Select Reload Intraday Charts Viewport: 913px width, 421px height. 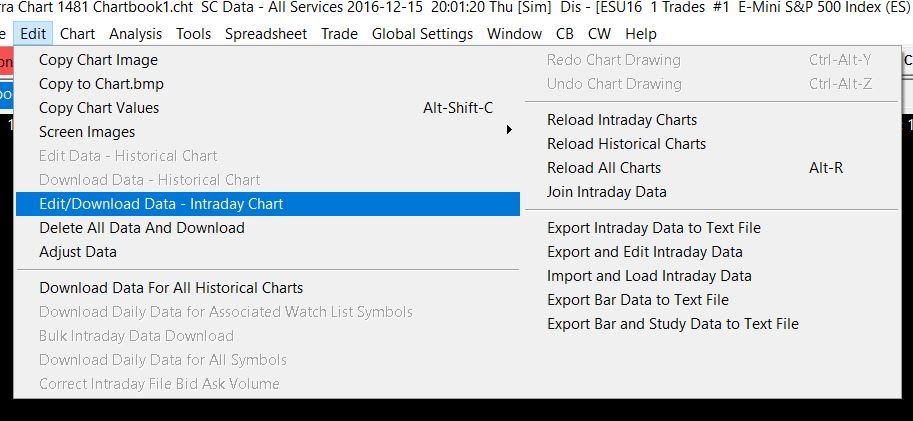622,120
